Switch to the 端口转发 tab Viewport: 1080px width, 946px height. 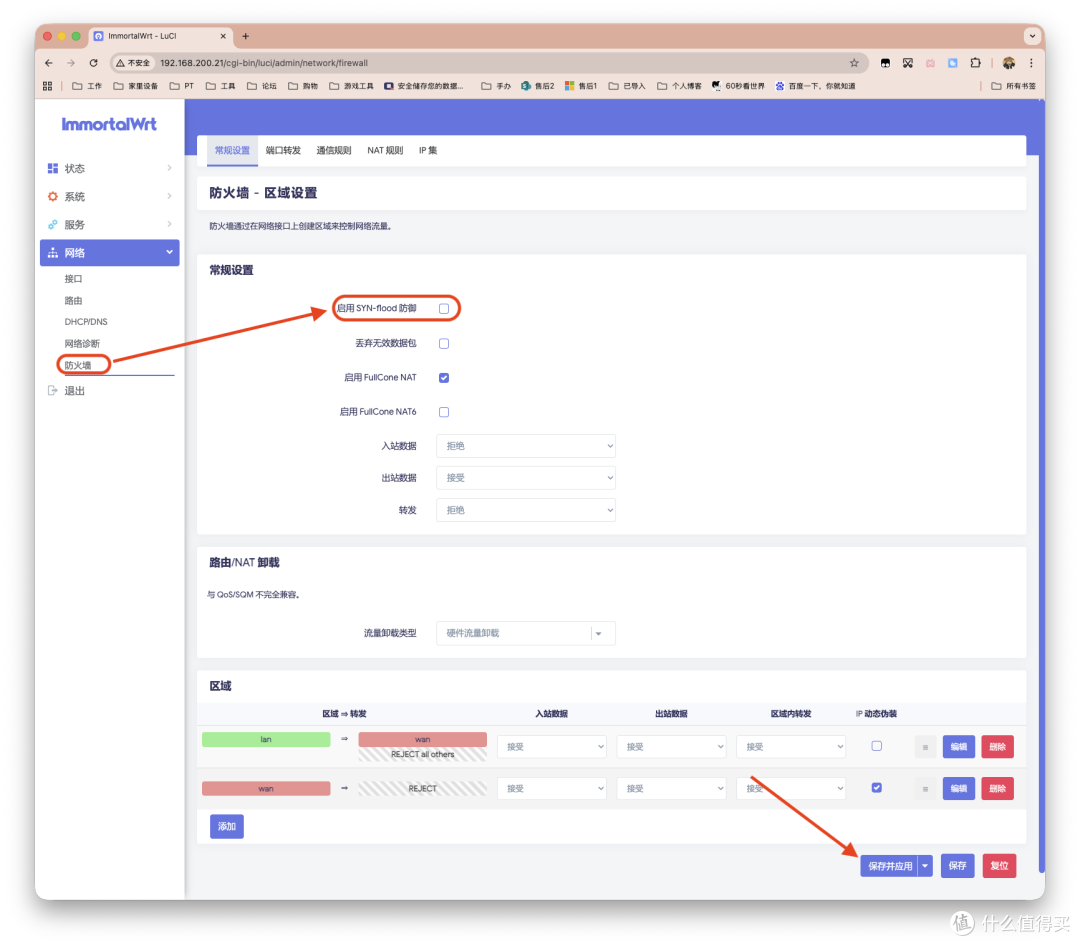(x=283, y=150)
